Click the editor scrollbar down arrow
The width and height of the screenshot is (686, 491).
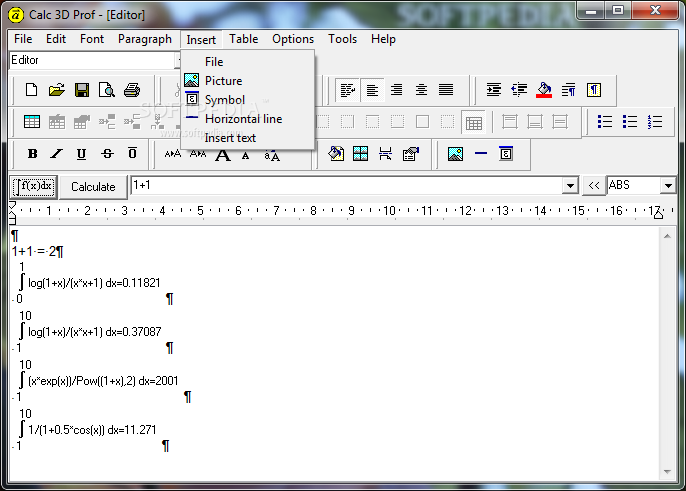[x=667, y=472]
